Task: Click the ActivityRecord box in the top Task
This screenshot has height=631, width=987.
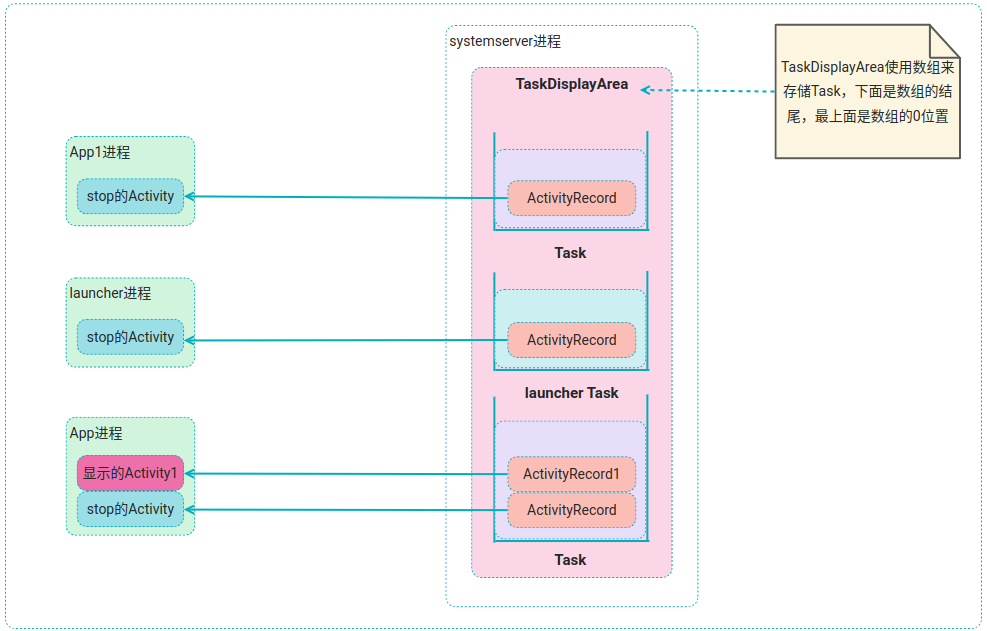Action: click(x=571, y=198)
